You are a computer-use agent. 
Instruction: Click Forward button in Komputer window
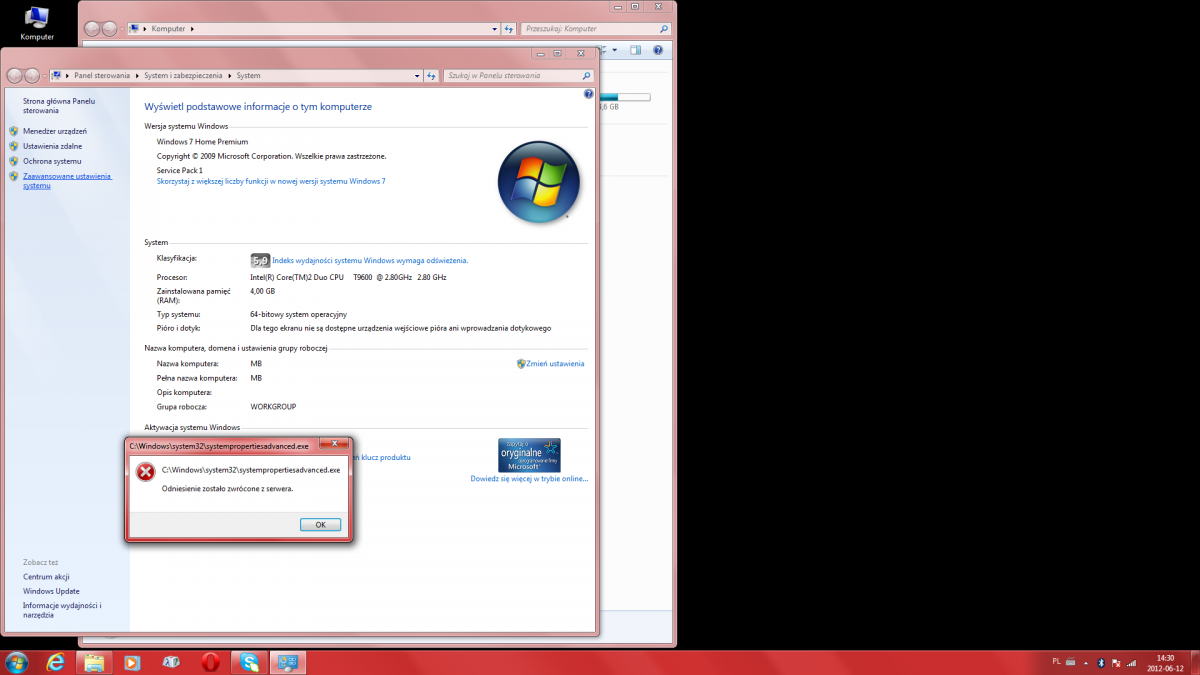tap(108, 29)
